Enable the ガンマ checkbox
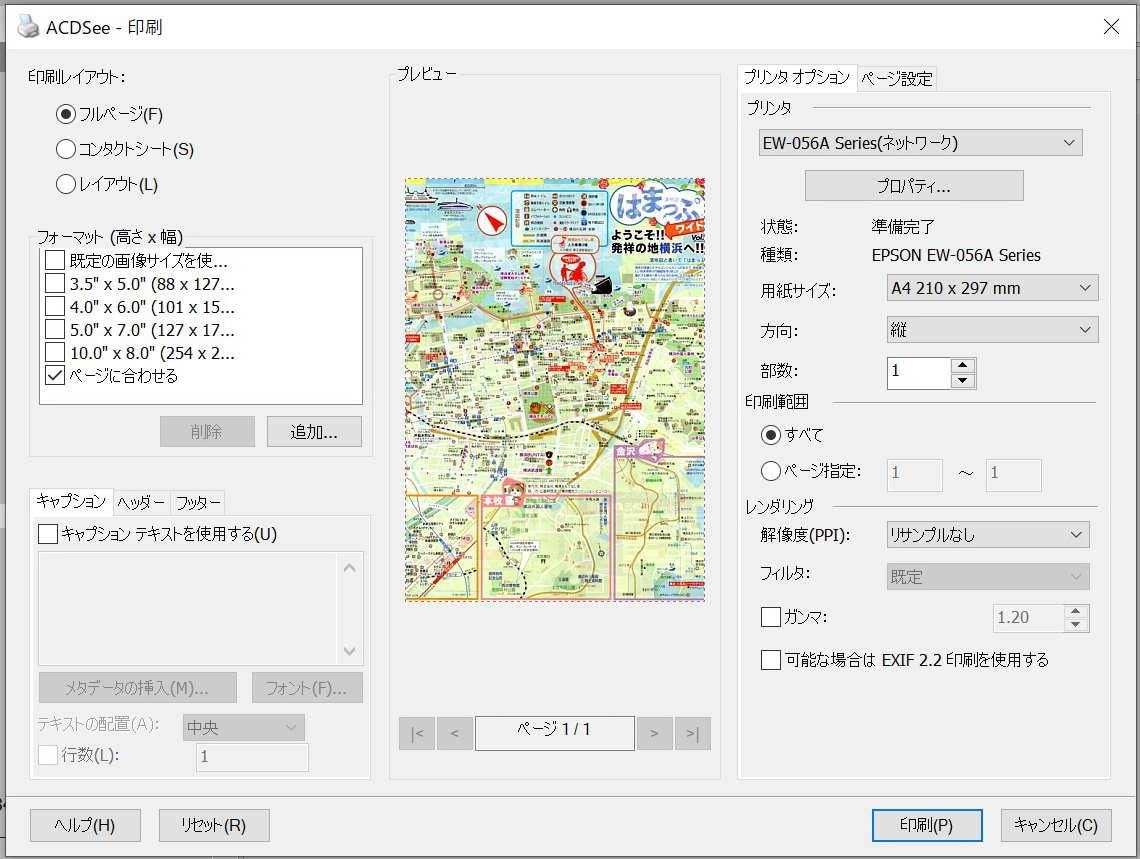 point(771,617)
